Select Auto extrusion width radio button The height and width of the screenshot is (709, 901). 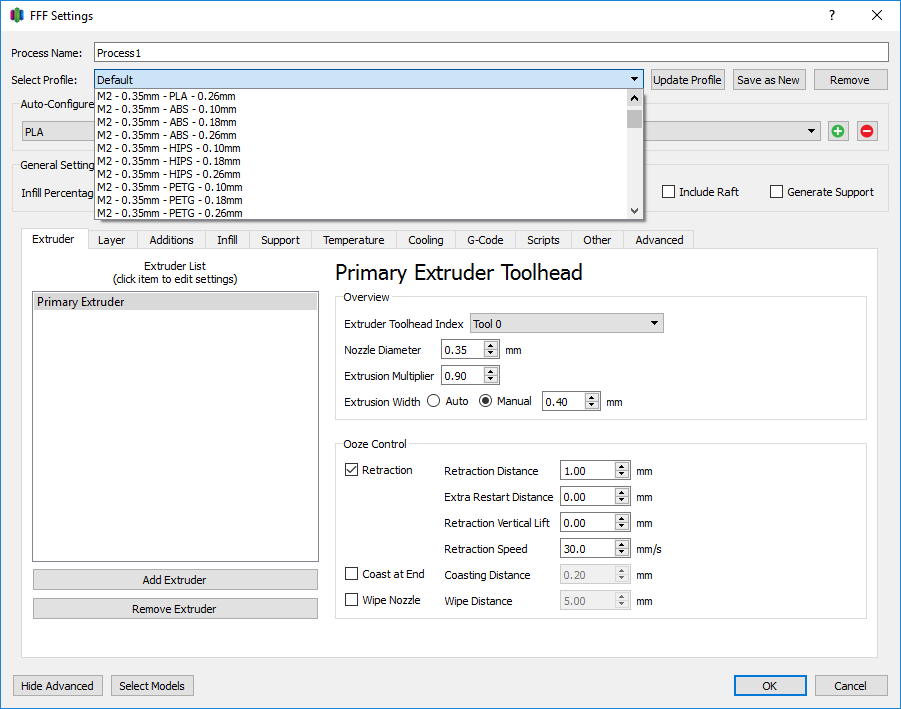[434, 401]
